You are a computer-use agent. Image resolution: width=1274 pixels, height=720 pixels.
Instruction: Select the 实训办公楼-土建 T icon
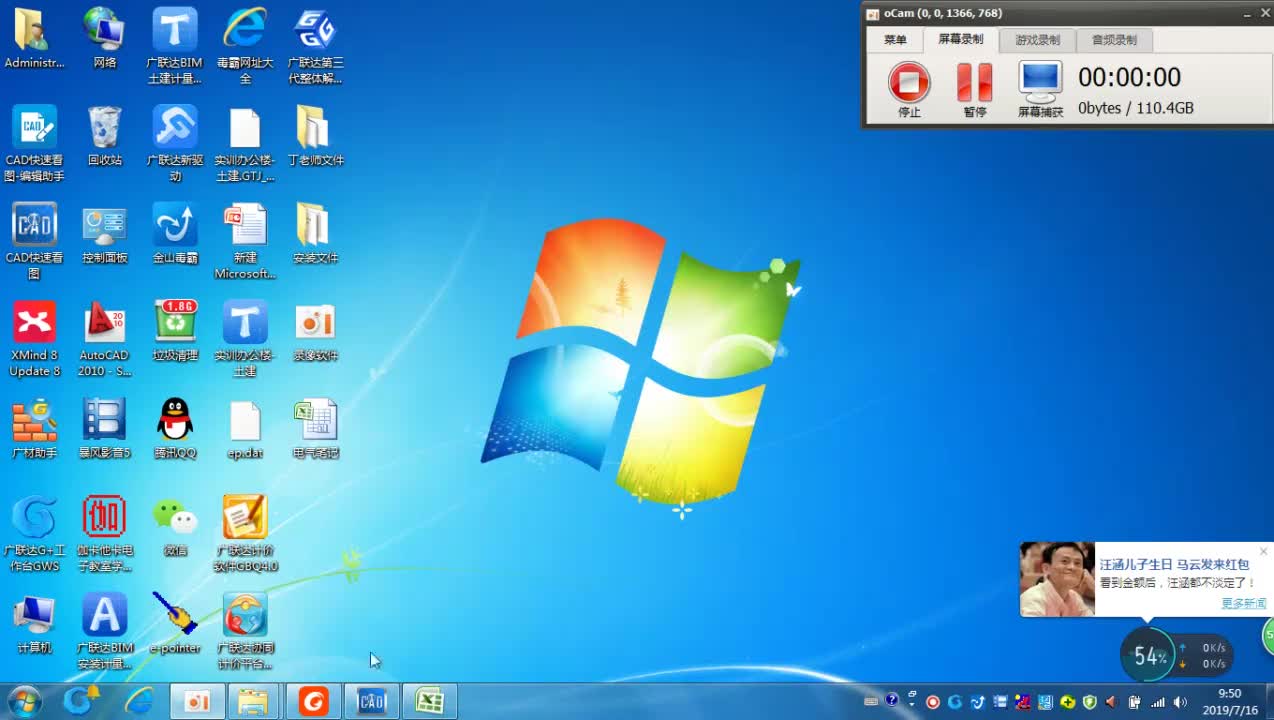pos(245,338)
